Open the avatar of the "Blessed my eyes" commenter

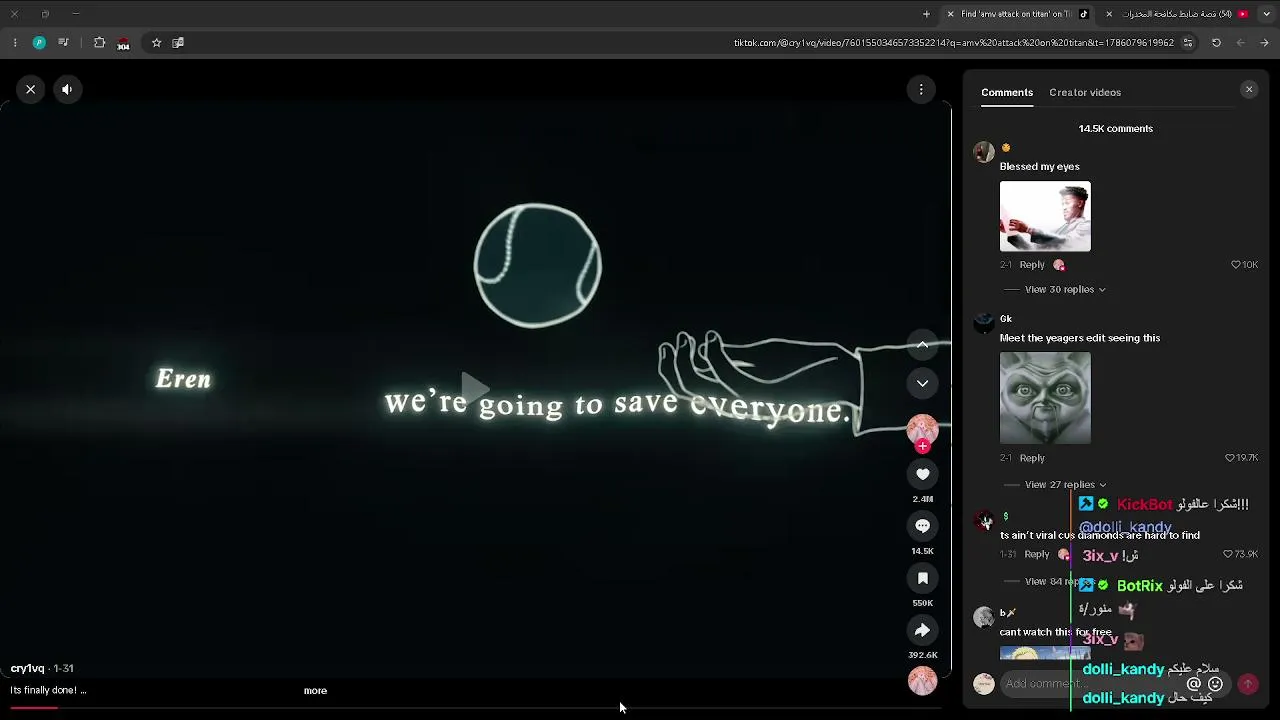(x=984, y=152)
